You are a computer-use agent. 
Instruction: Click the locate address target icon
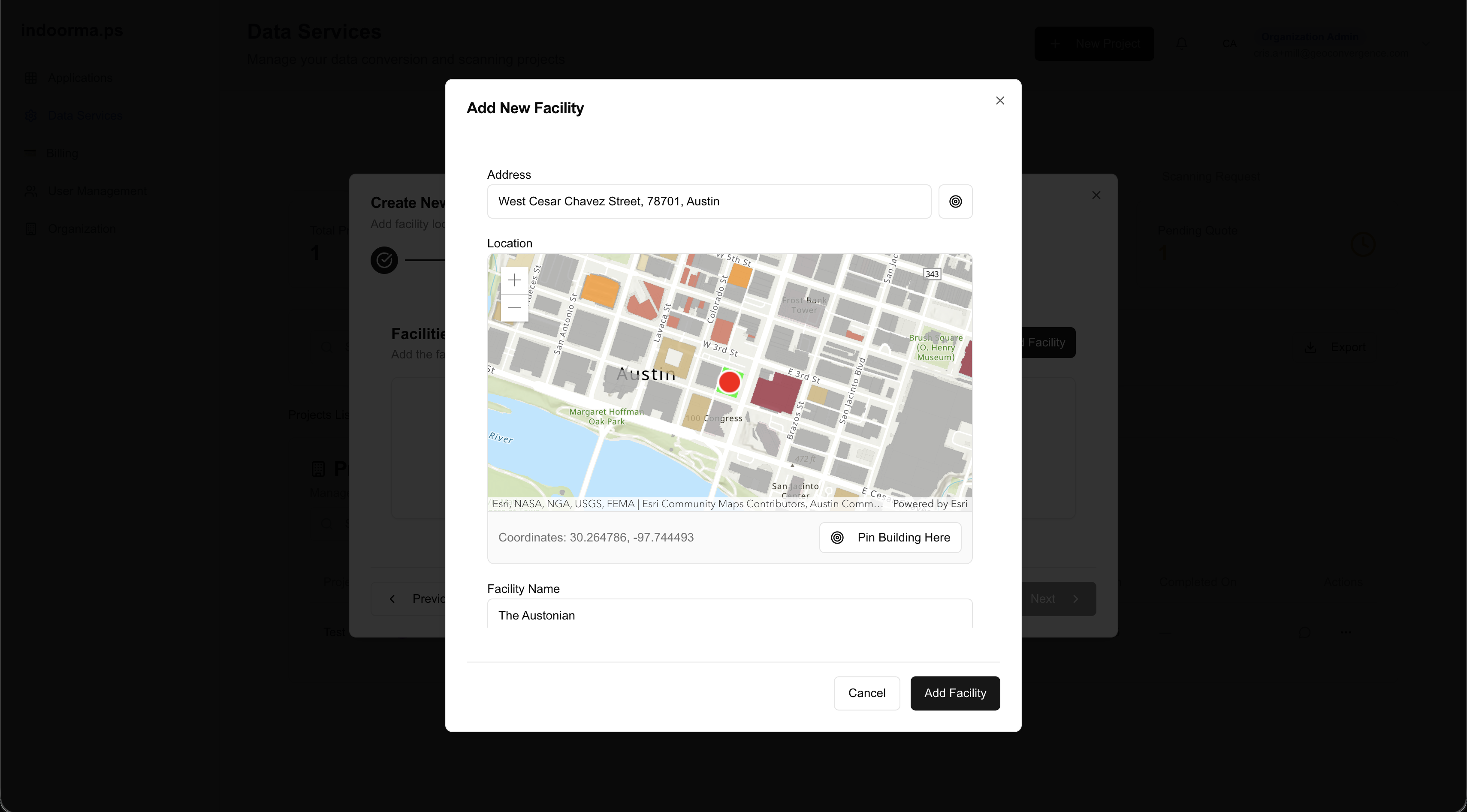955,201
